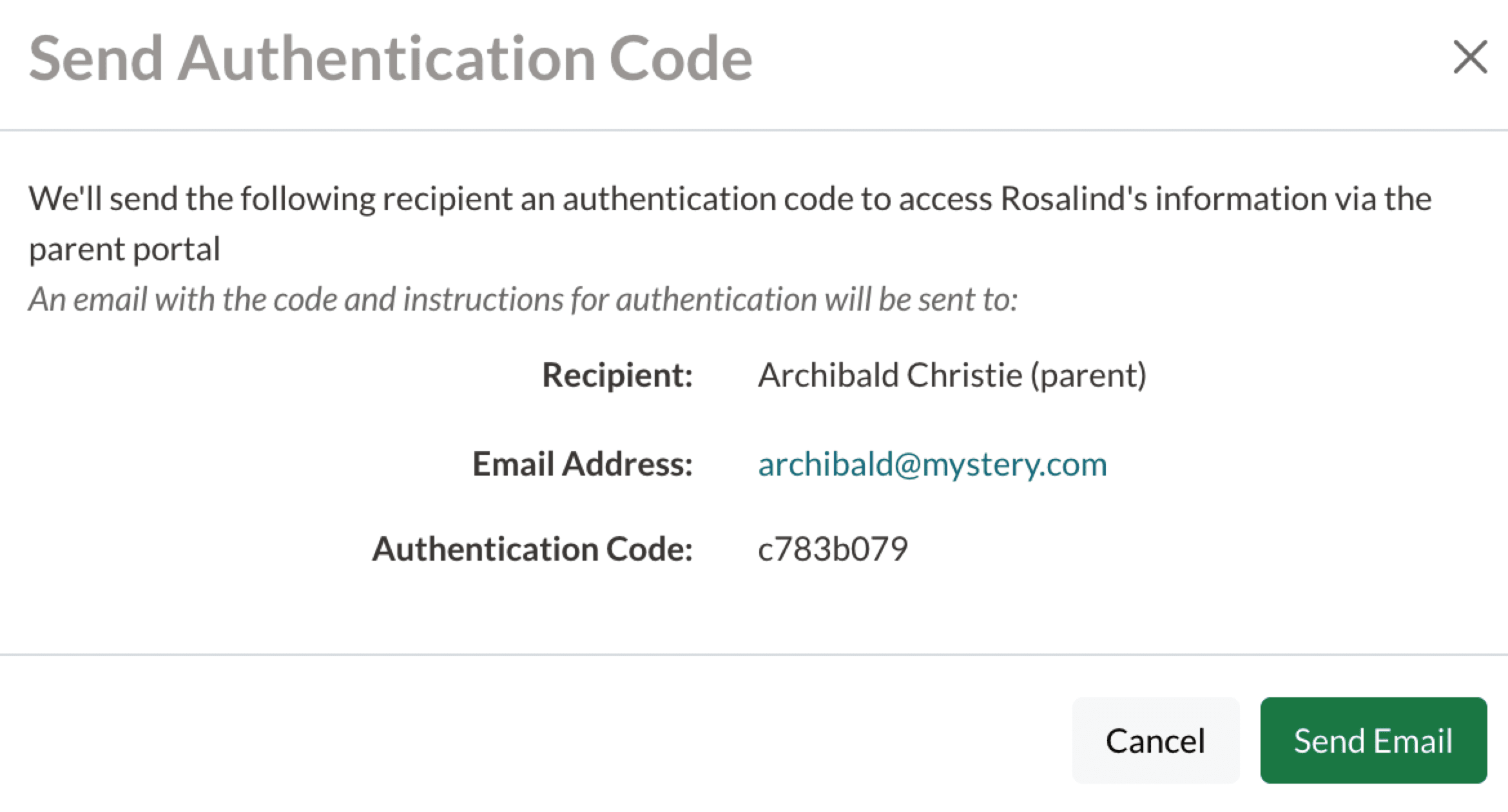
Task: Click the Recipient field label
Action: (617, 375)
